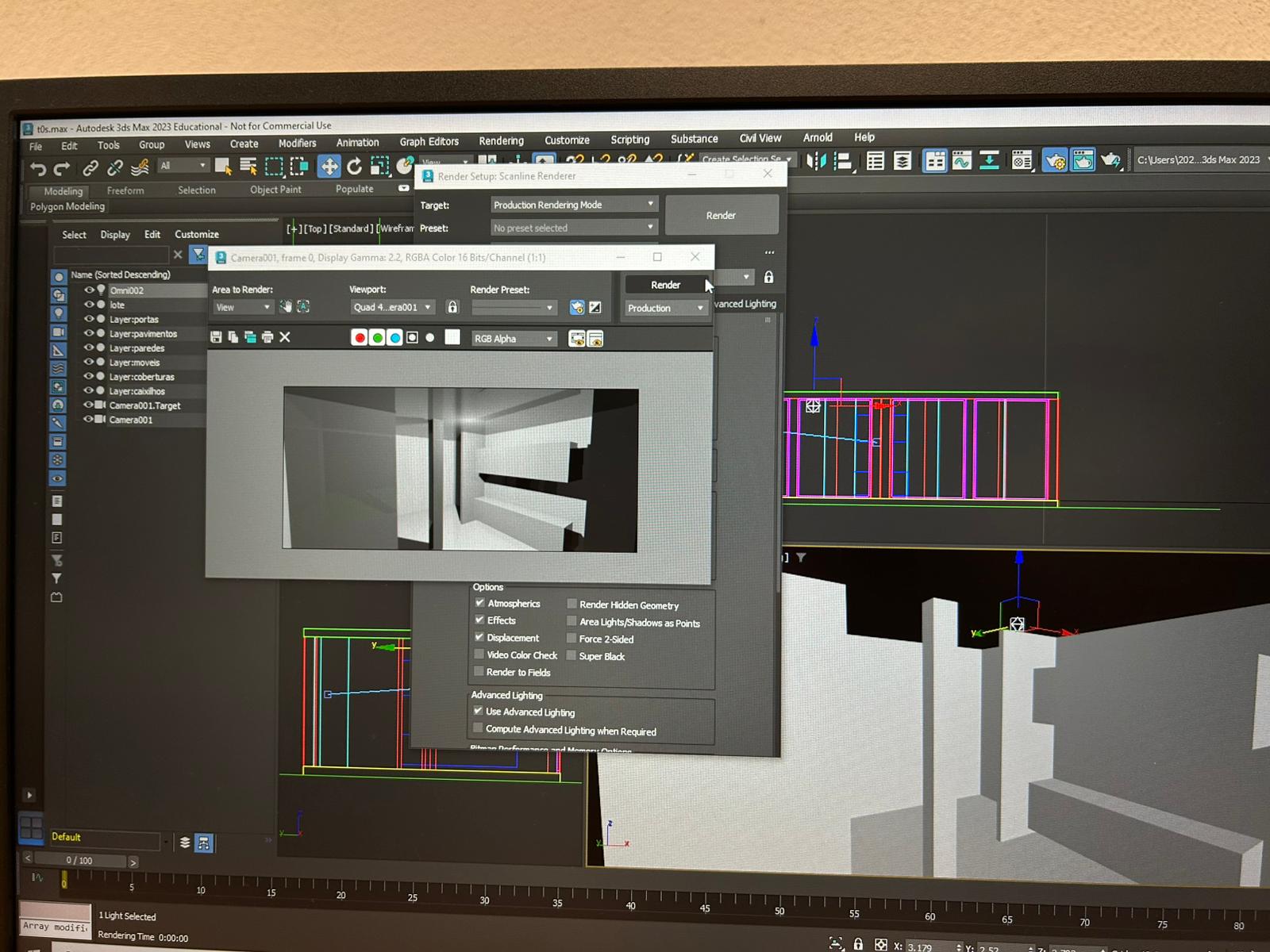The image size is (1270, 952).
Task: Toggle monochrome display circle button
Action: click(430, 338)
